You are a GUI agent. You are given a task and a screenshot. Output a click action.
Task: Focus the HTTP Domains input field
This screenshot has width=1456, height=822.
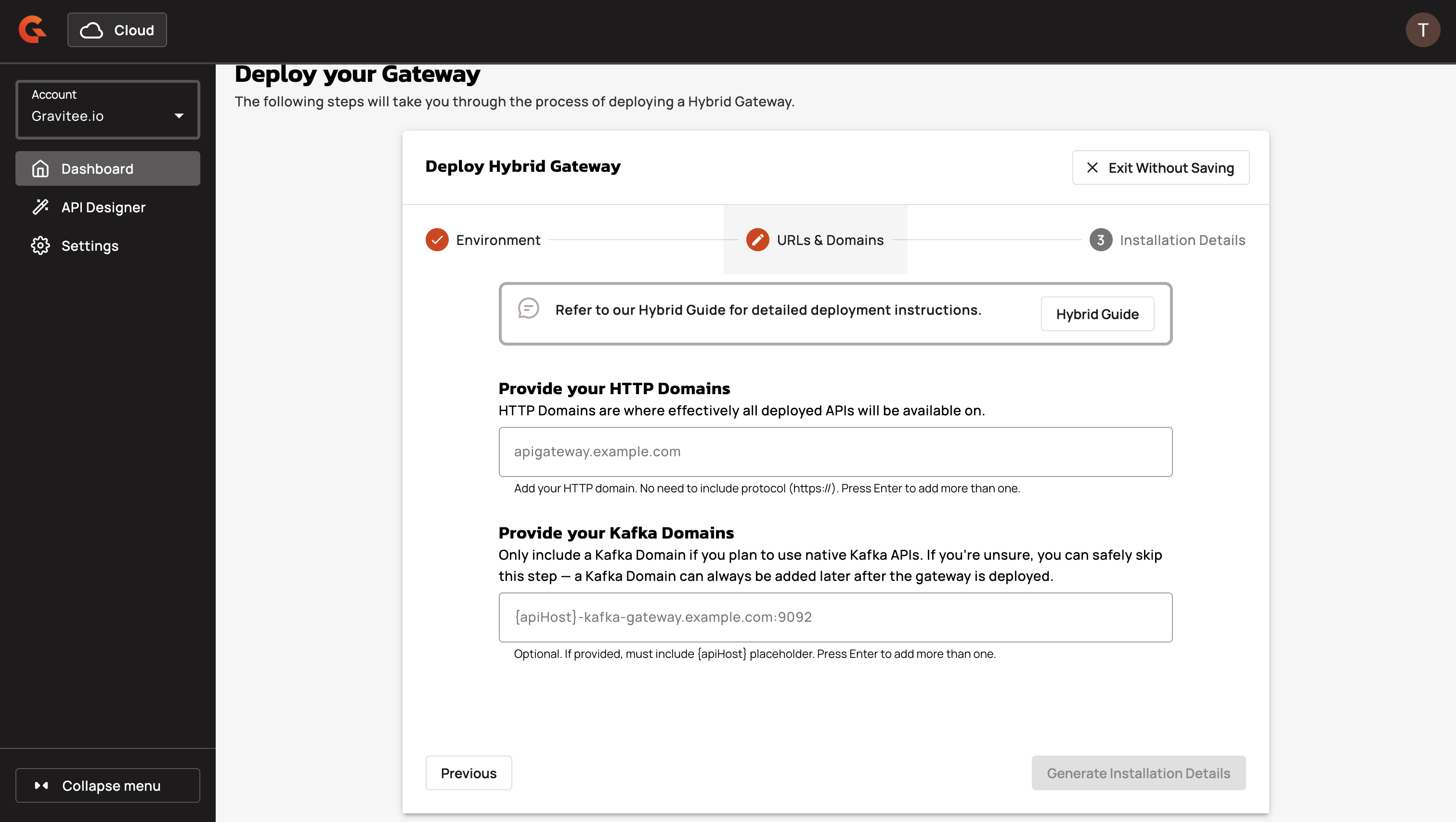coord(835,451)
